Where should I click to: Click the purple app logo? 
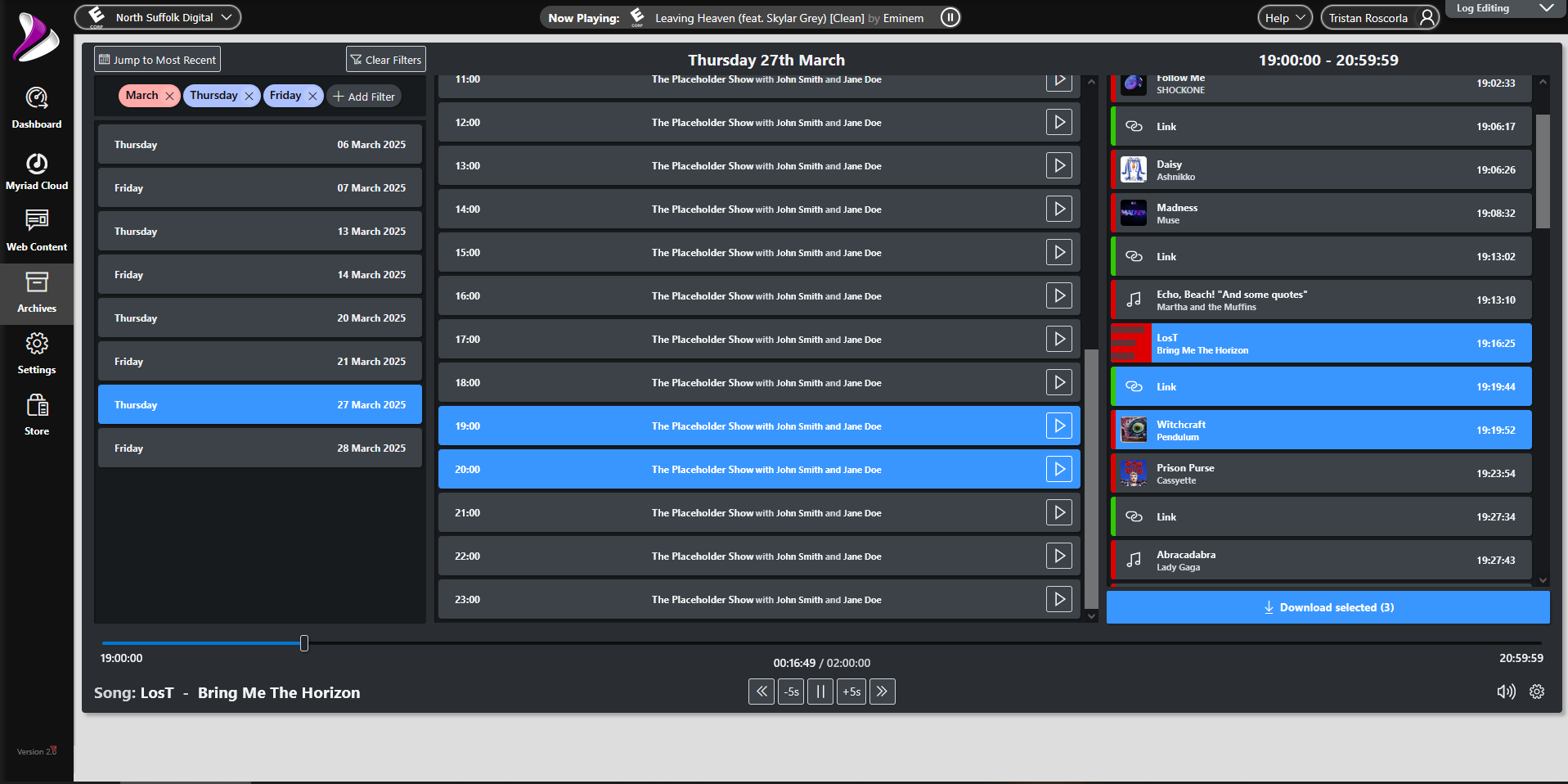pos(36,37)
